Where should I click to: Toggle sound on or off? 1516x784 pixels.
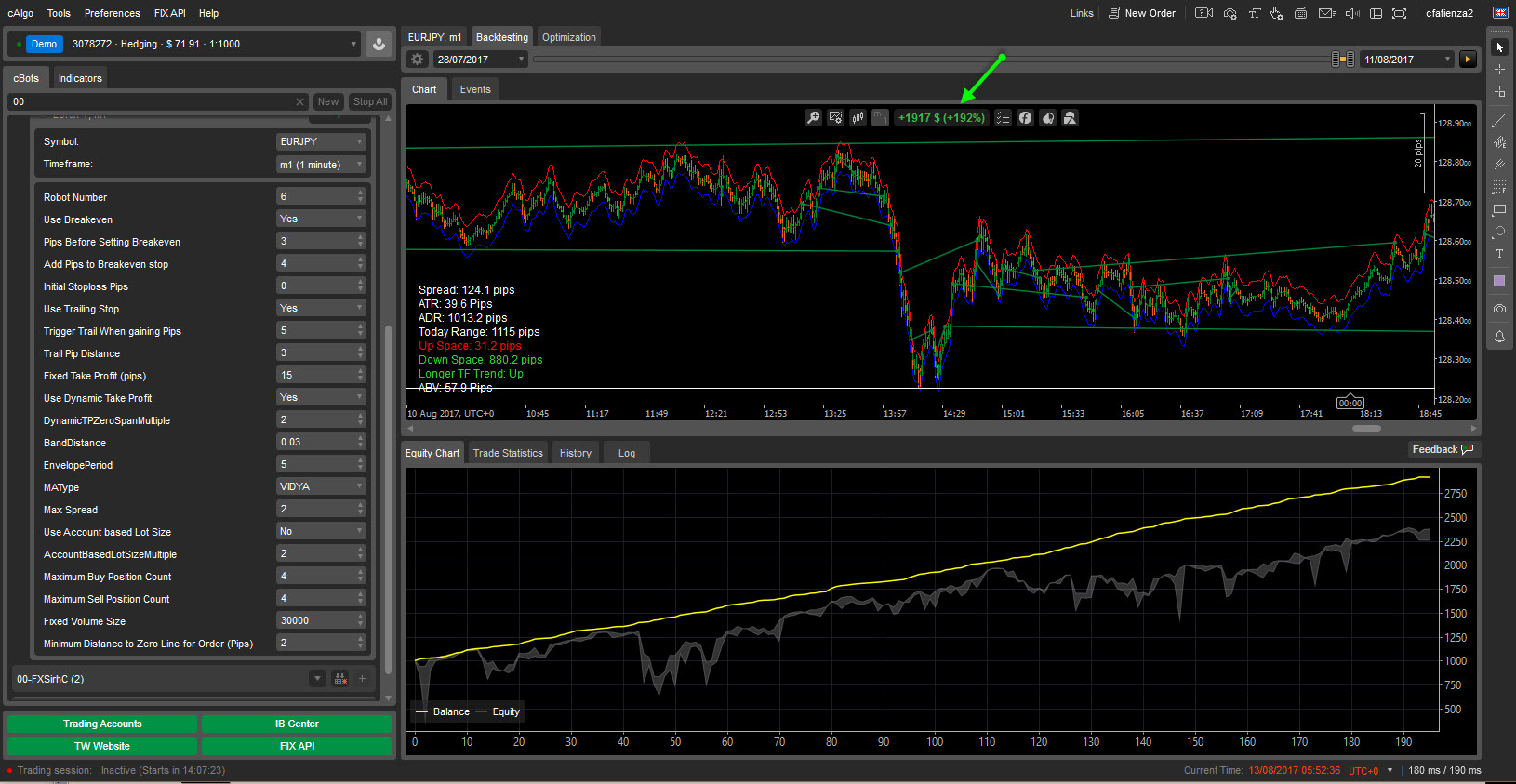pyautogui.click(x=1352, y=13)
